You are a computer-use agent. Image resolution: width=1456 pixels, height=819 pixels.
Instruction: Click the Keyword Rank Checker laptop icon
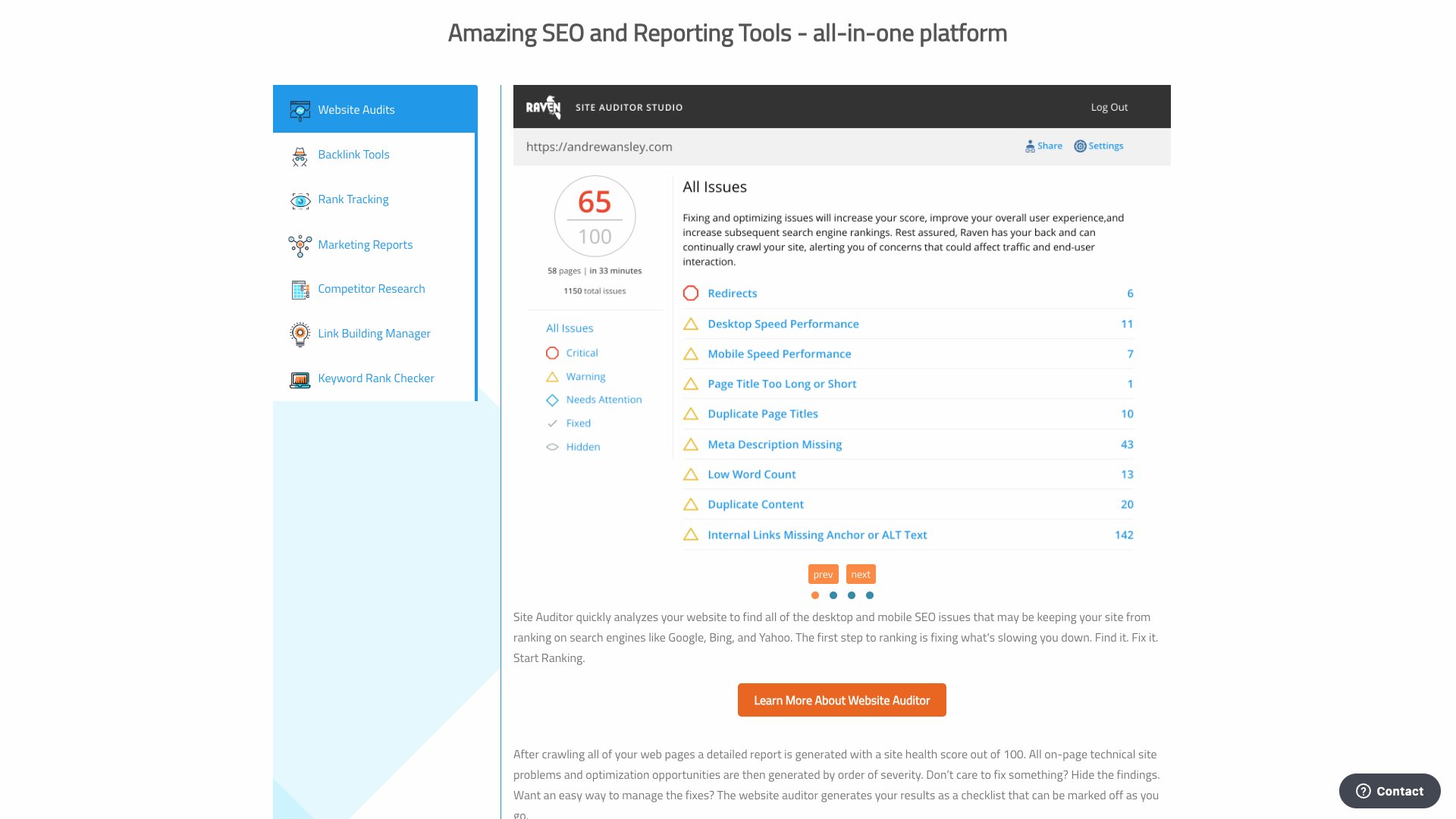pos(300,378)
